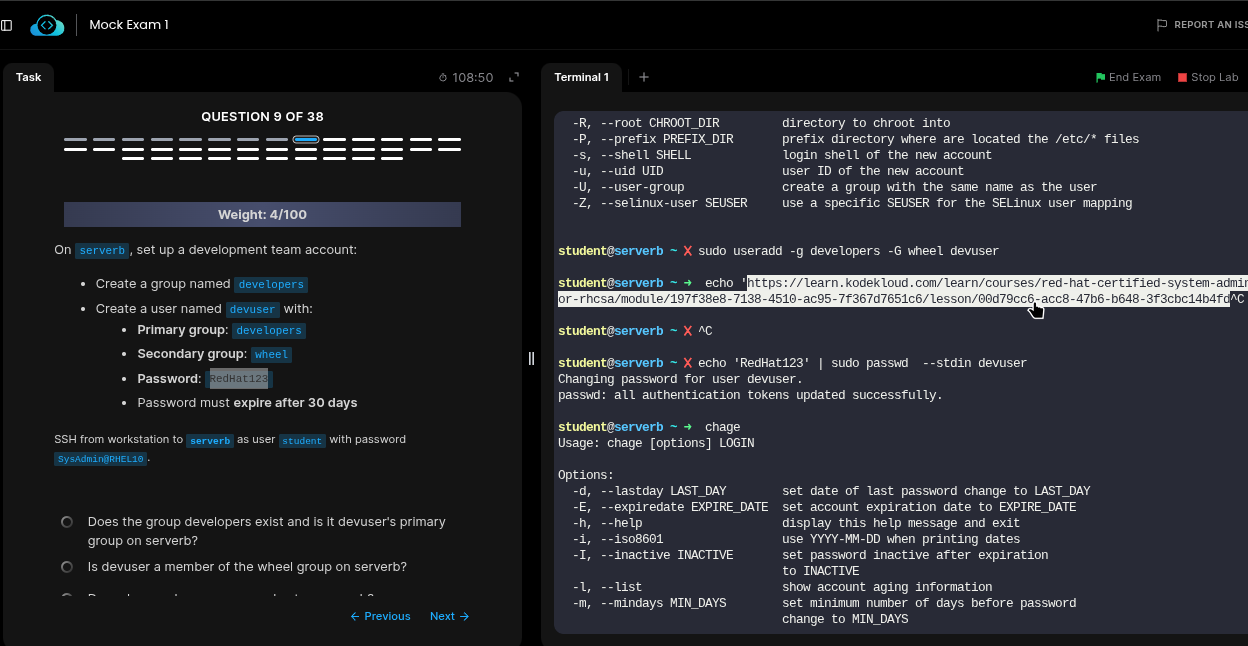The width and height of the screenshot is (1248, 646).
Task: Click the green End Exam flag icon
Action: pyautogui.click(x=1100, y=77)
